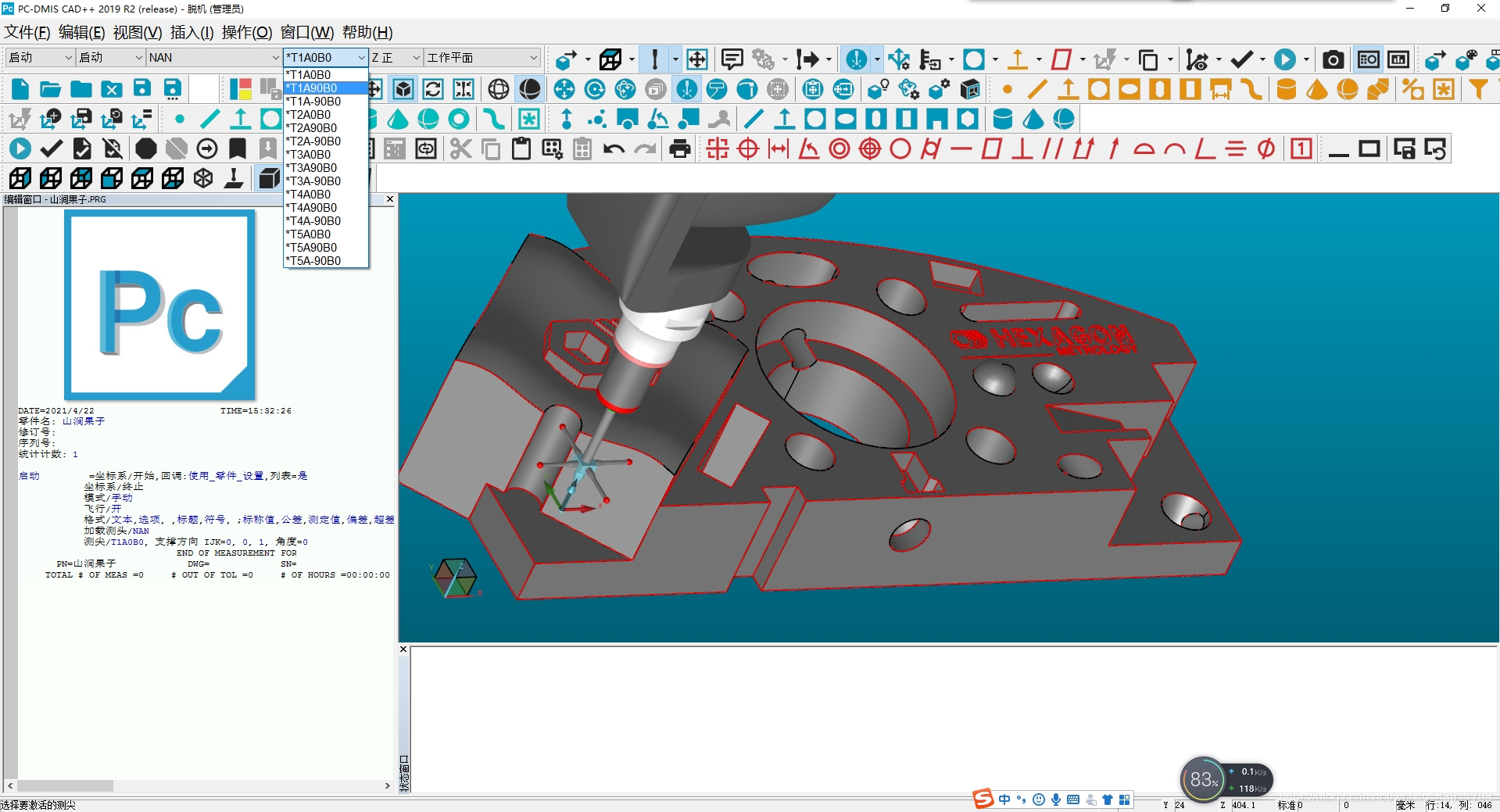Open the Z 正 axis dropdown
Image resolution: width=1500 pixels, height=812 pixels.
point(396,57)
